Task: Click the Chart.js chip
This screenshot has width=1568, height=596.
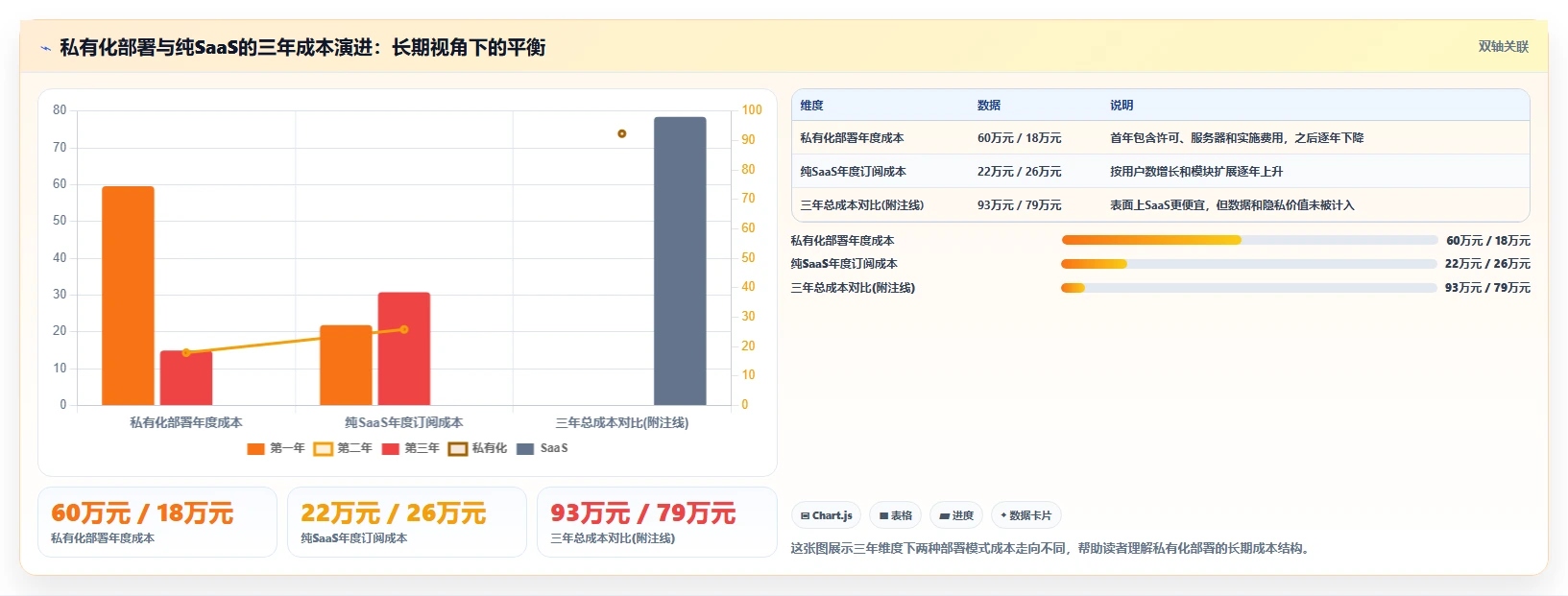Action: click(826, 515)
